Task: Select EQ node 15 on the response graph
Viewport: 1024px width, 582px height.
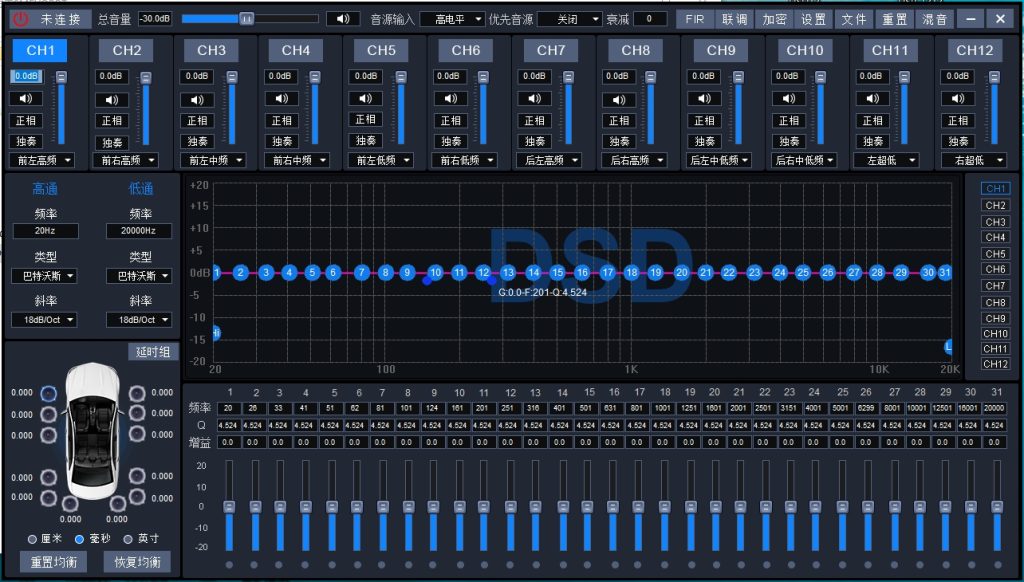Action: pos(557,272)
